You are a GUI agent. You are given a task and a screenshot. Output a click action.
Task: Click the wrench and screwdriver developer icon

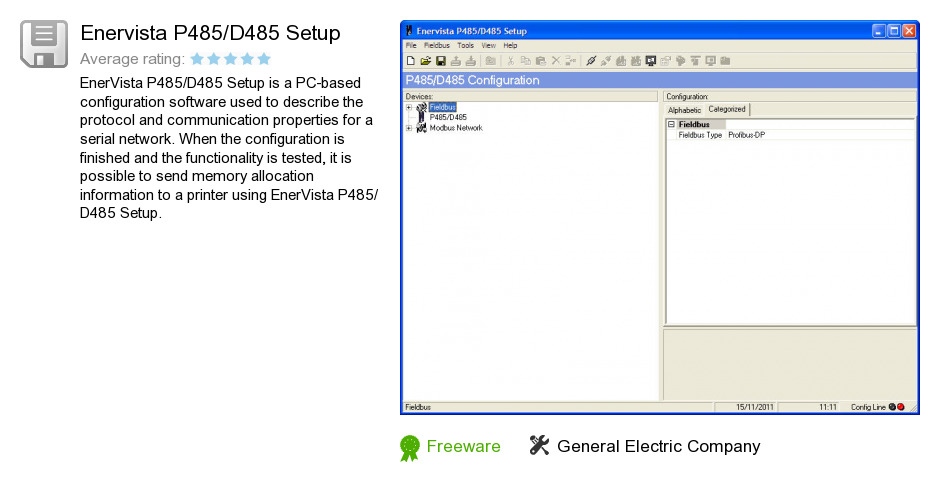[x=539, y=445]
